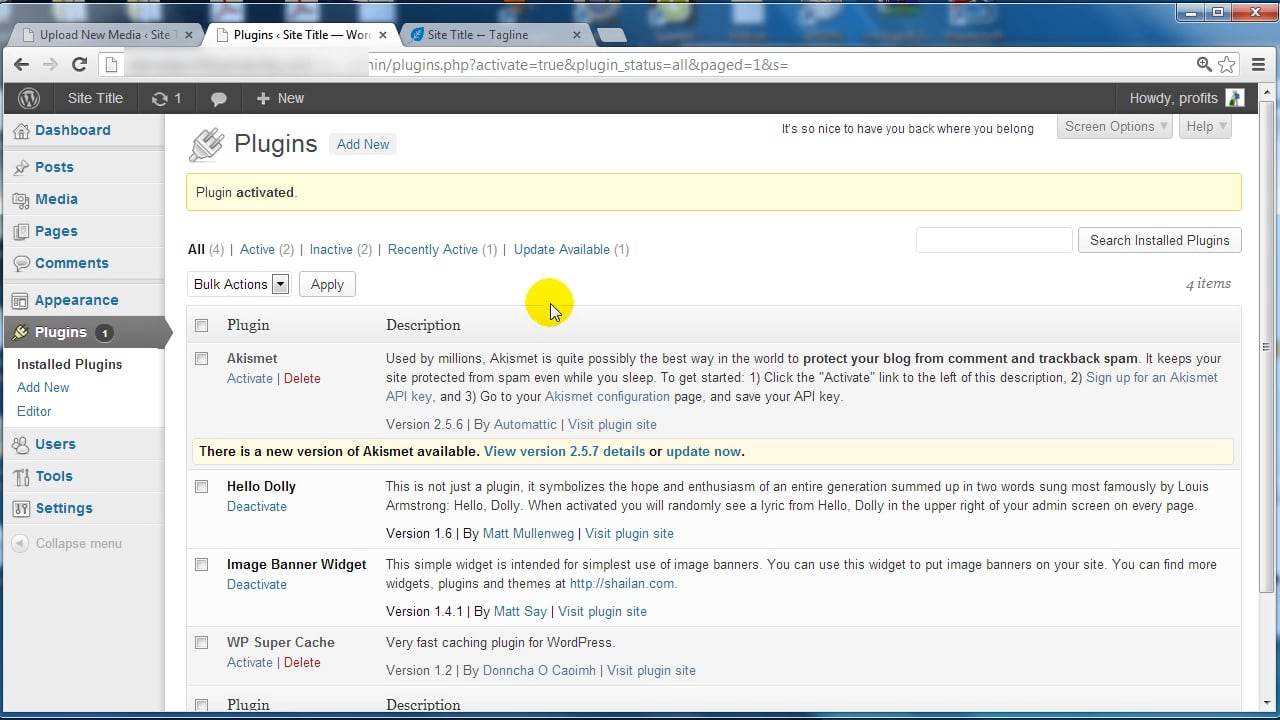Open comments via the speech bubble icon
The height and width of the screenshot is (720, 1280).
[218, 97]
